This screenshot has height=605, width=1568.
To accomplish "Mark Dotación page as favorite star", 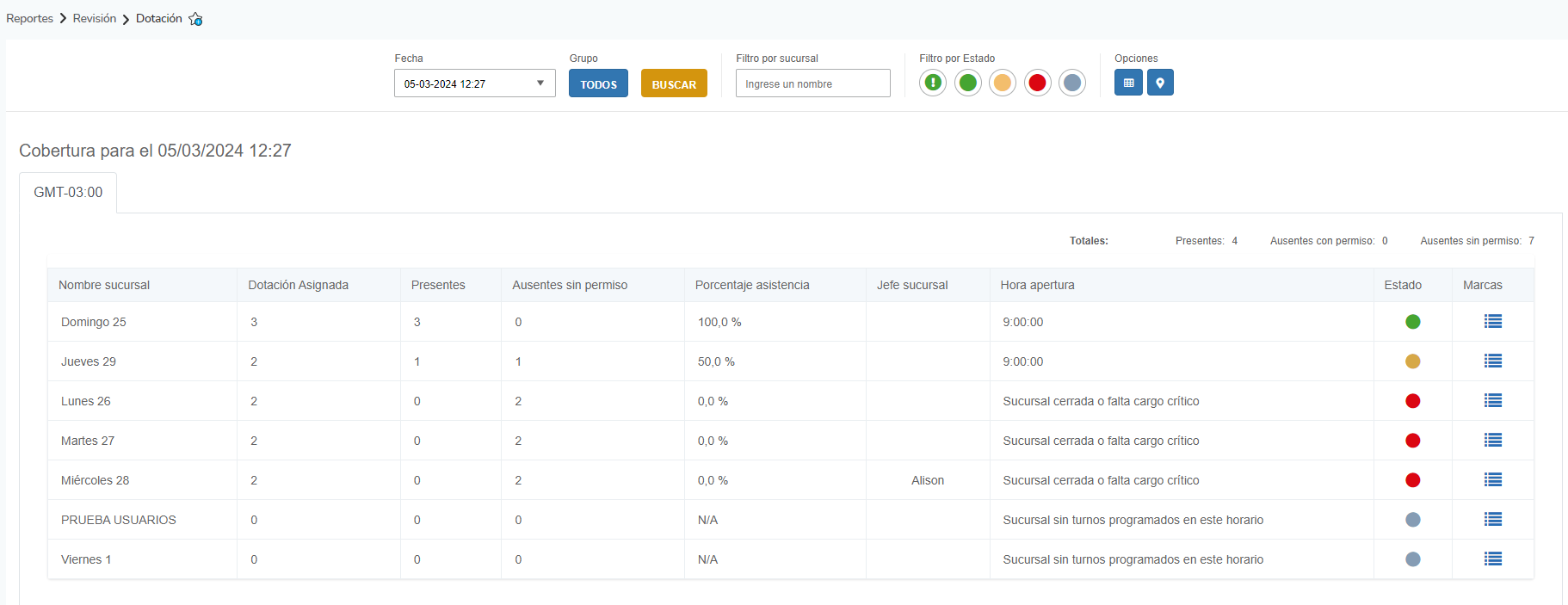I will [195, 19].
